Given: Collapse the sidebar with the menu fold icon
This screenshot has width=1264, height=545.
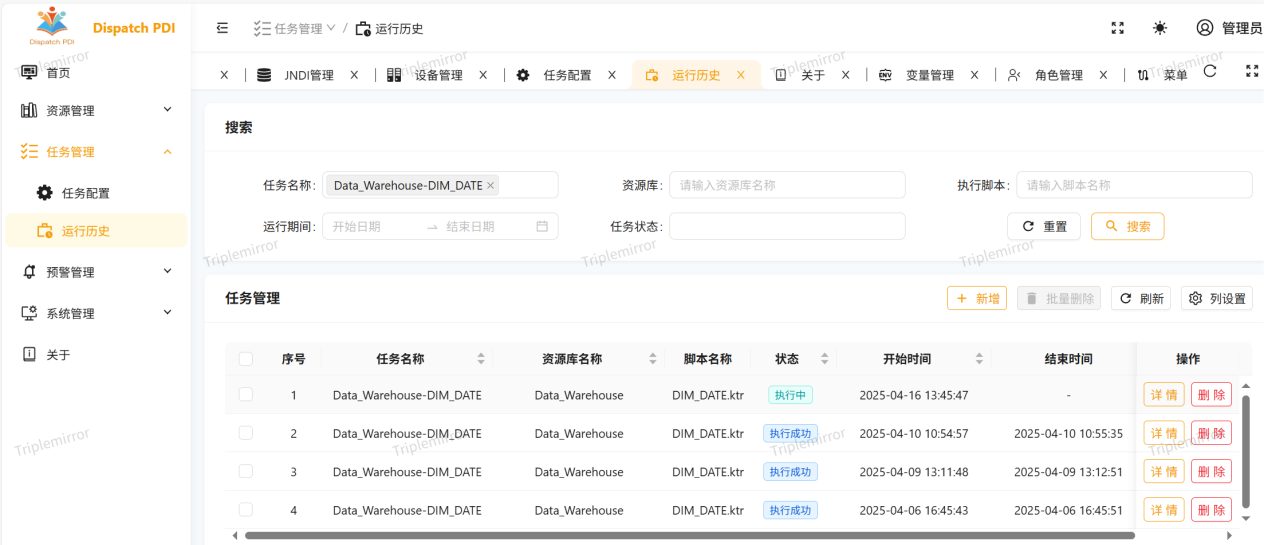Looking at the screenshot, I should (222, 28).
